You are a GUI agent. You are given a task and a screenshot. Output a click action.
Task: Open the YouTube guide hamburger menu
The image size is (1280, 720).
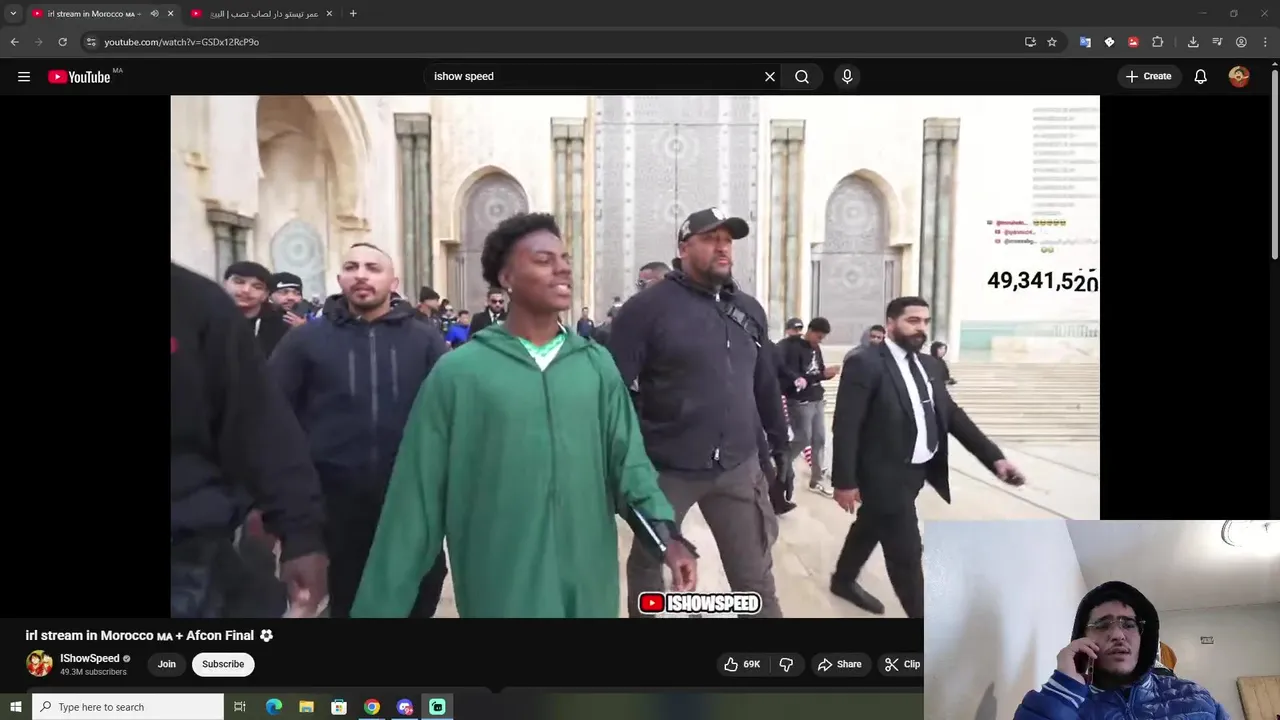click(x=24, y=77)
